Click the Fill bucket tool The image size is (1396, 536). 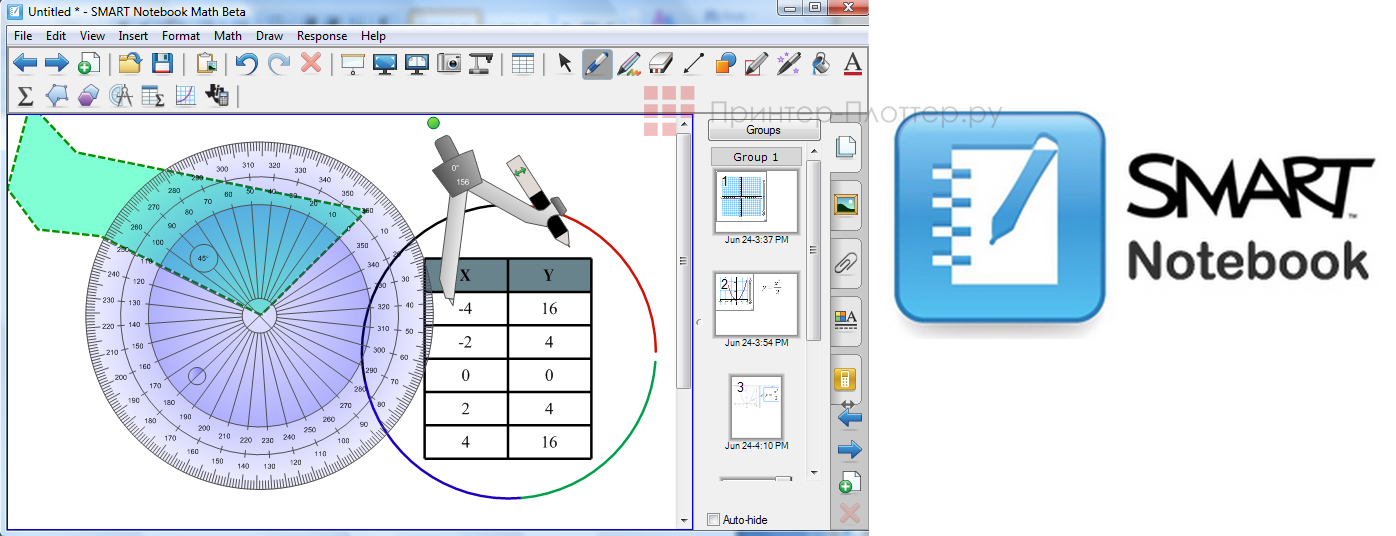pyautogui.click(x=821, y=64)
